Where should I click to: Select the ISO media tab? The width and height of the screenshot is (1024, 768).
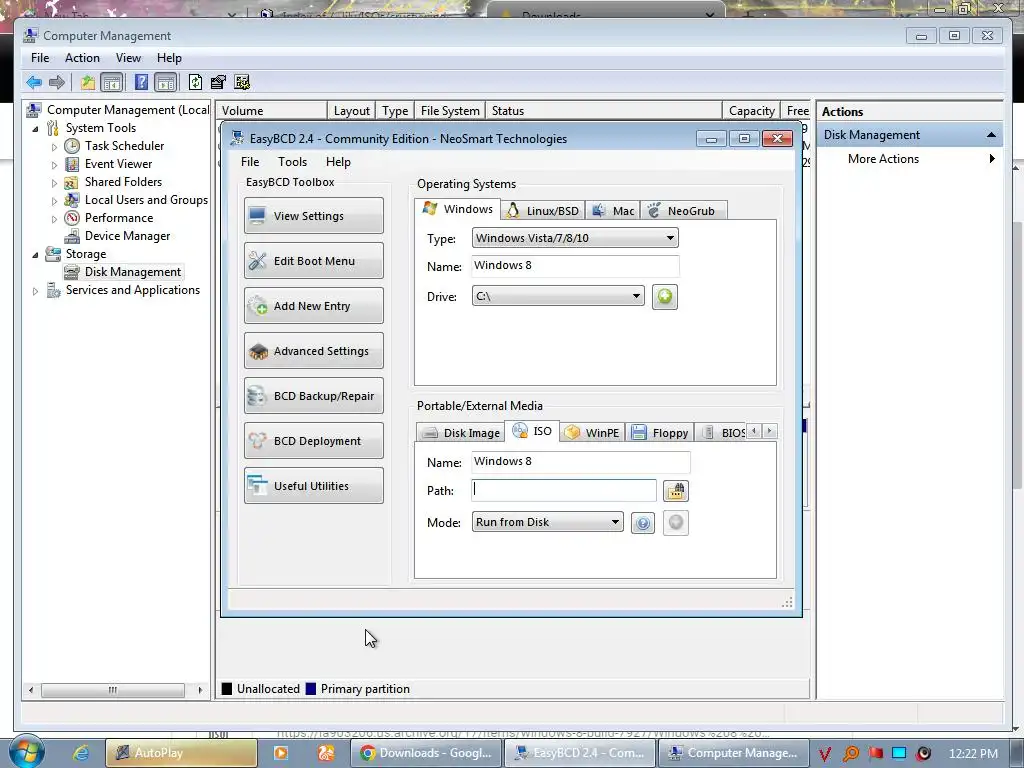532,431
